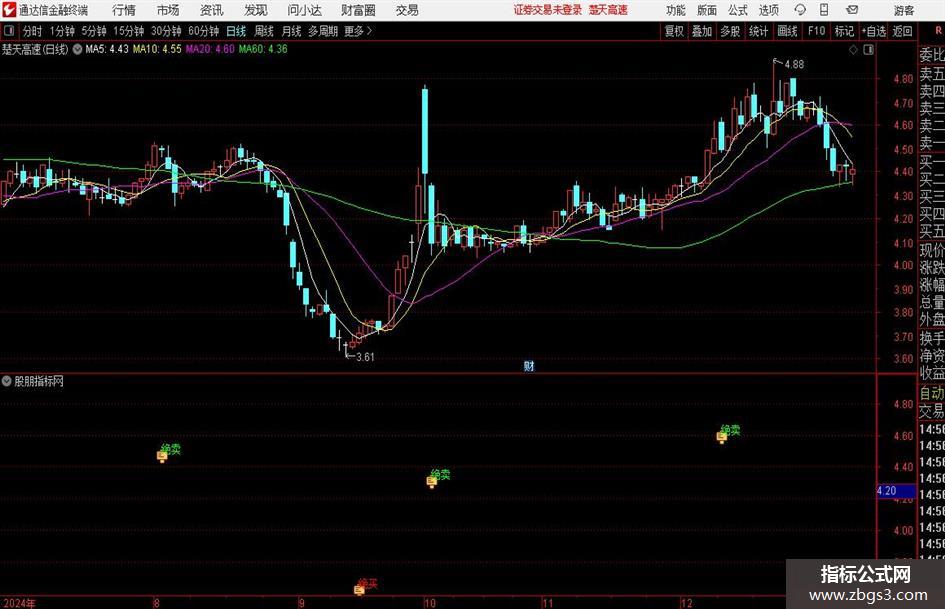This screenshot has height=609, width=945.
Task: Open MA indicator settings icon beside 楚天高速(日线)
Action: [x=77, y=49]
